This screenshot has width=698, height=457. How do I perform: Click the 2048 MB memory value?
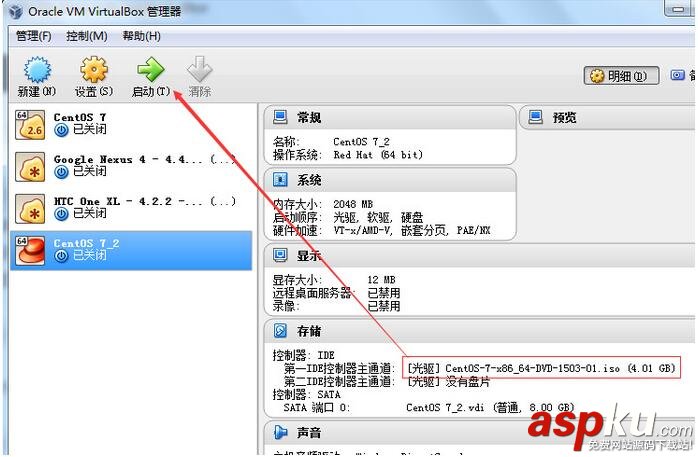point(353,204)
